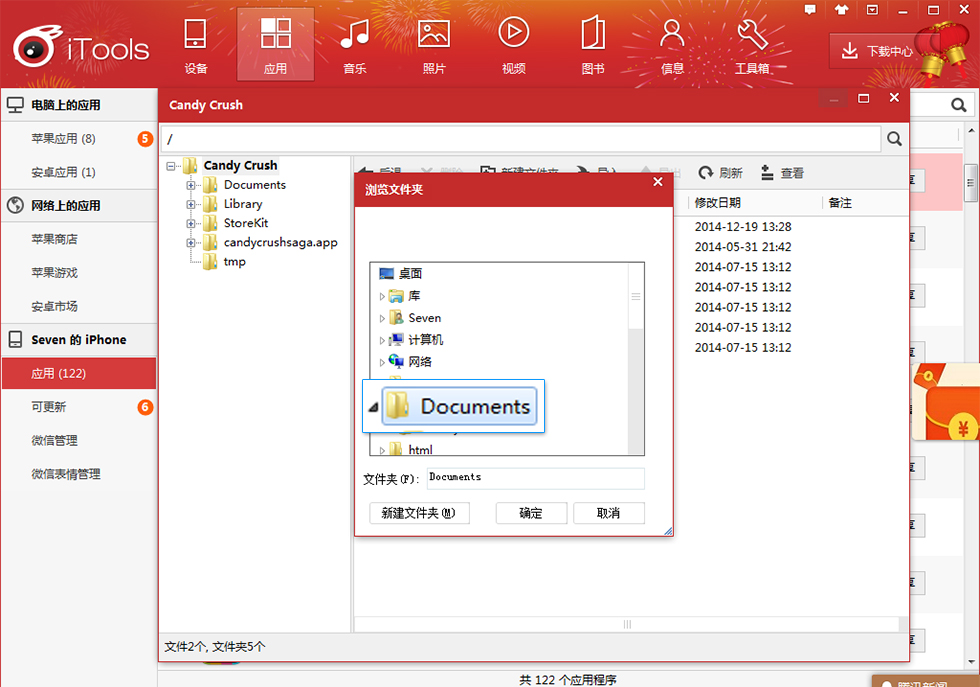Screen dimensions: 980x687
Task: Cancel with the 取消 button
Action: click(609, 513)
